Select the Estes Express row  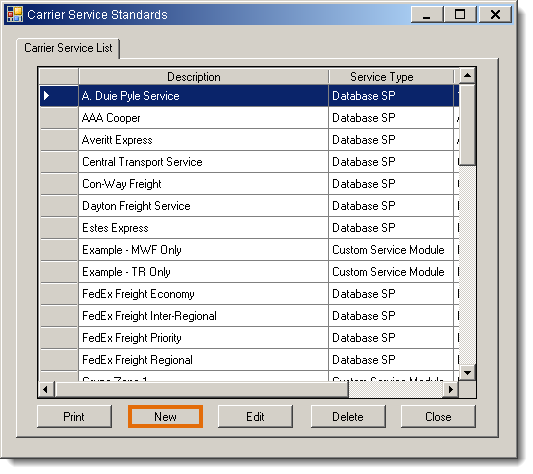pyautogui.click(x=249, y=228)
